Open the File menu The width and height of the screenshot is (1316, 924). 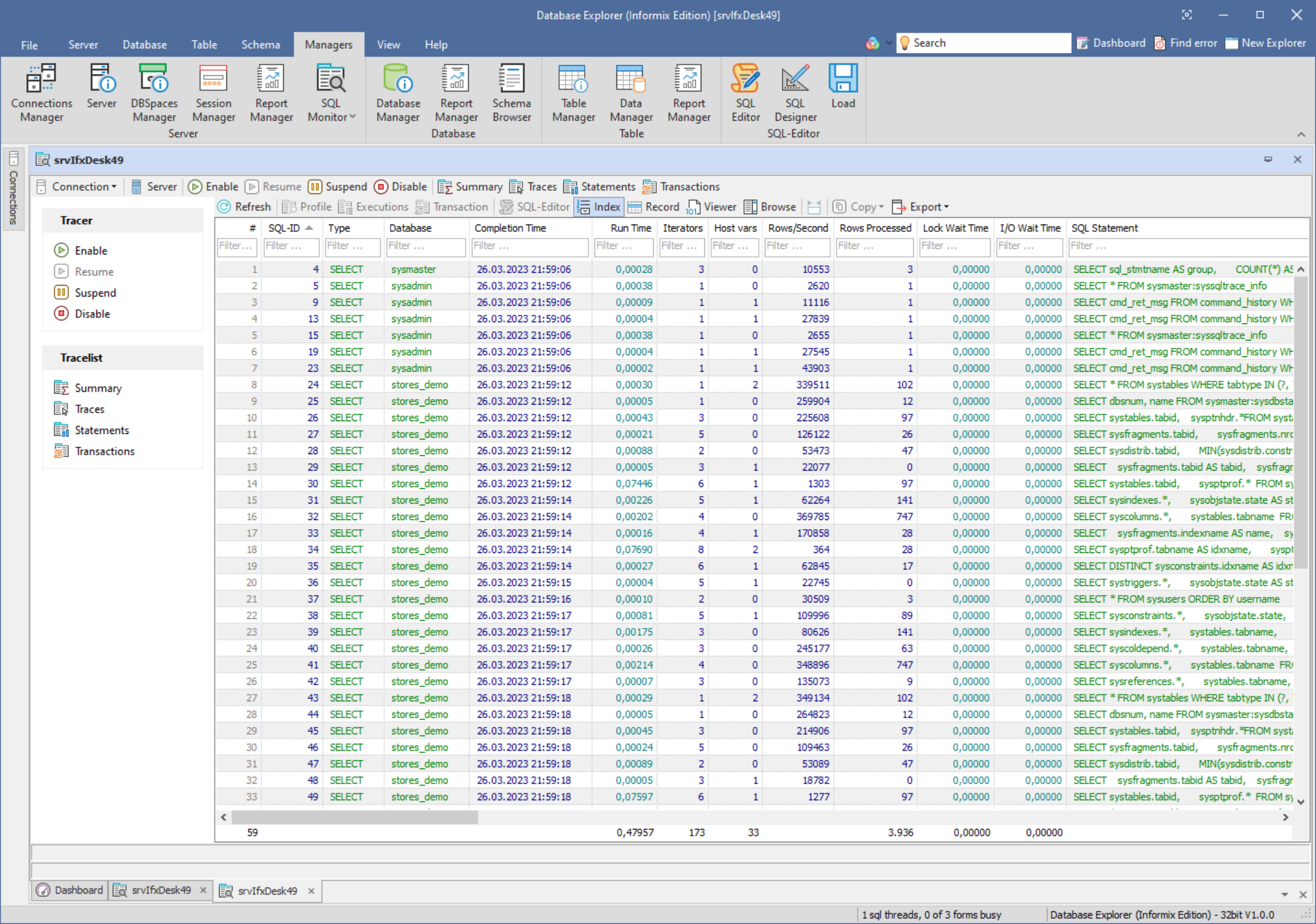[x=29, y=45]
